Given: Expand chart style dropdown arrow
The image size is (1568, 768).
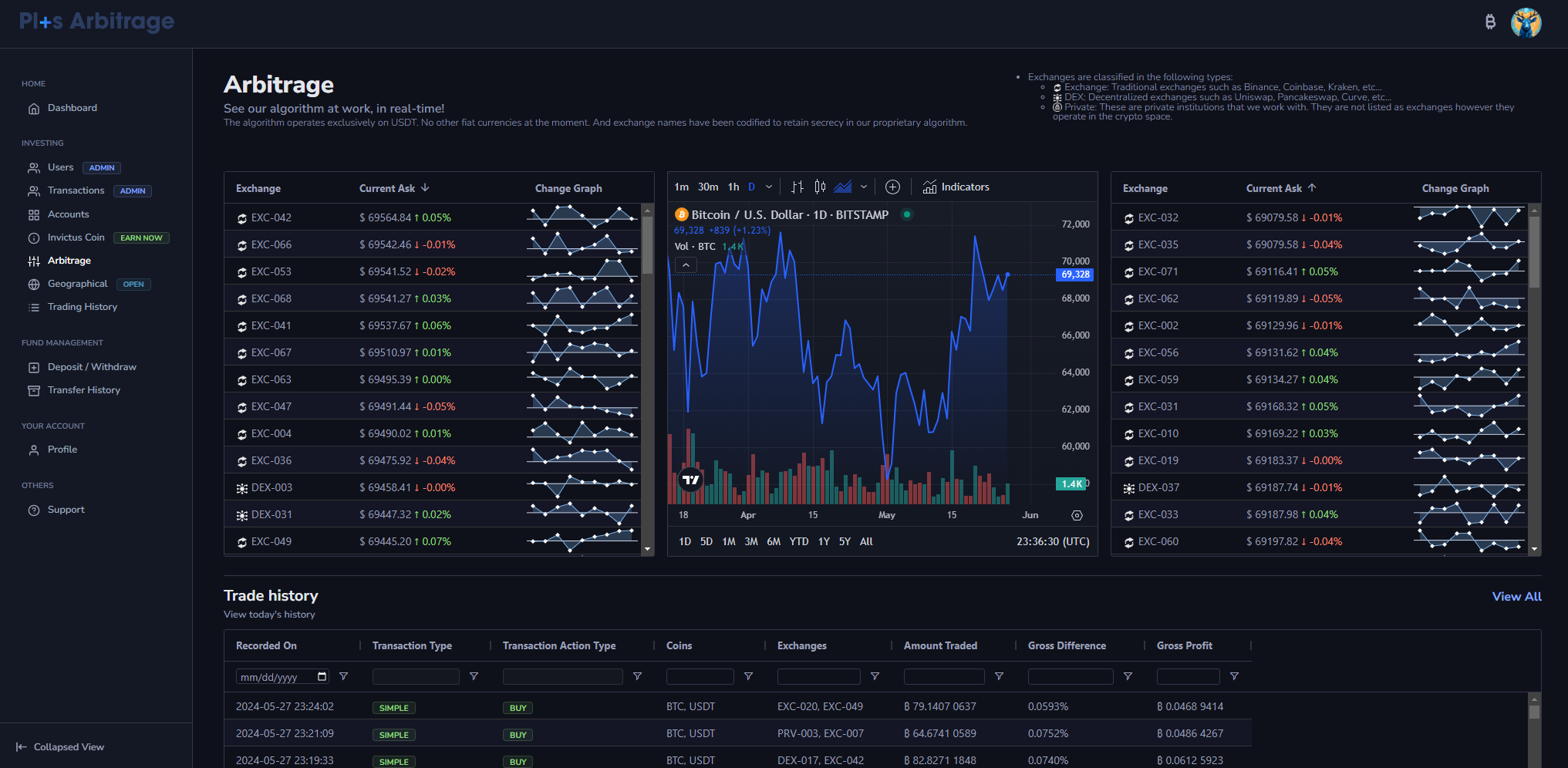Looking at the screenshot, I should [864, 187].
